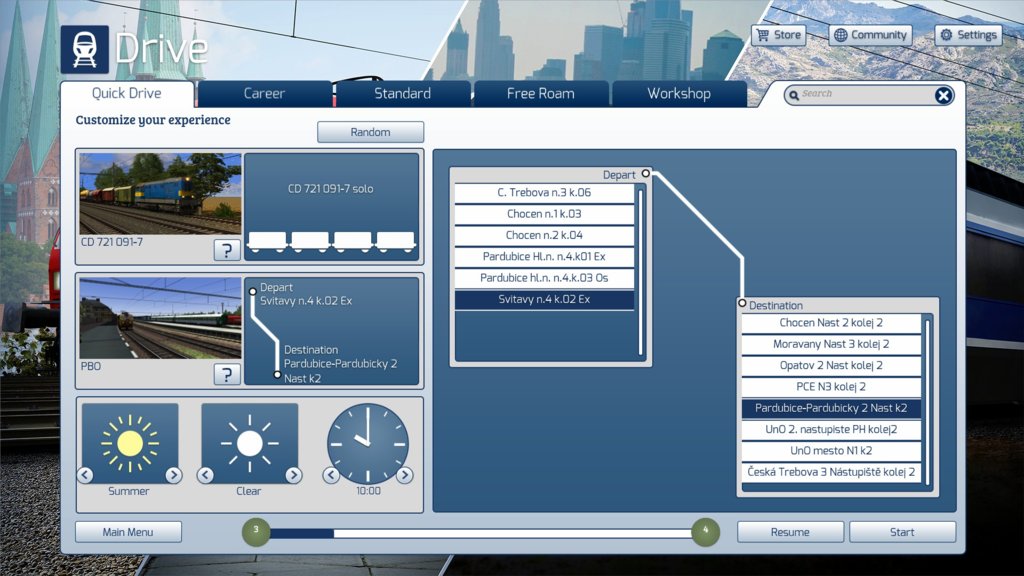This screenshot has height=576, width=1024.
Task: Select previous weather with left arrow
Action: pos(205,475)
